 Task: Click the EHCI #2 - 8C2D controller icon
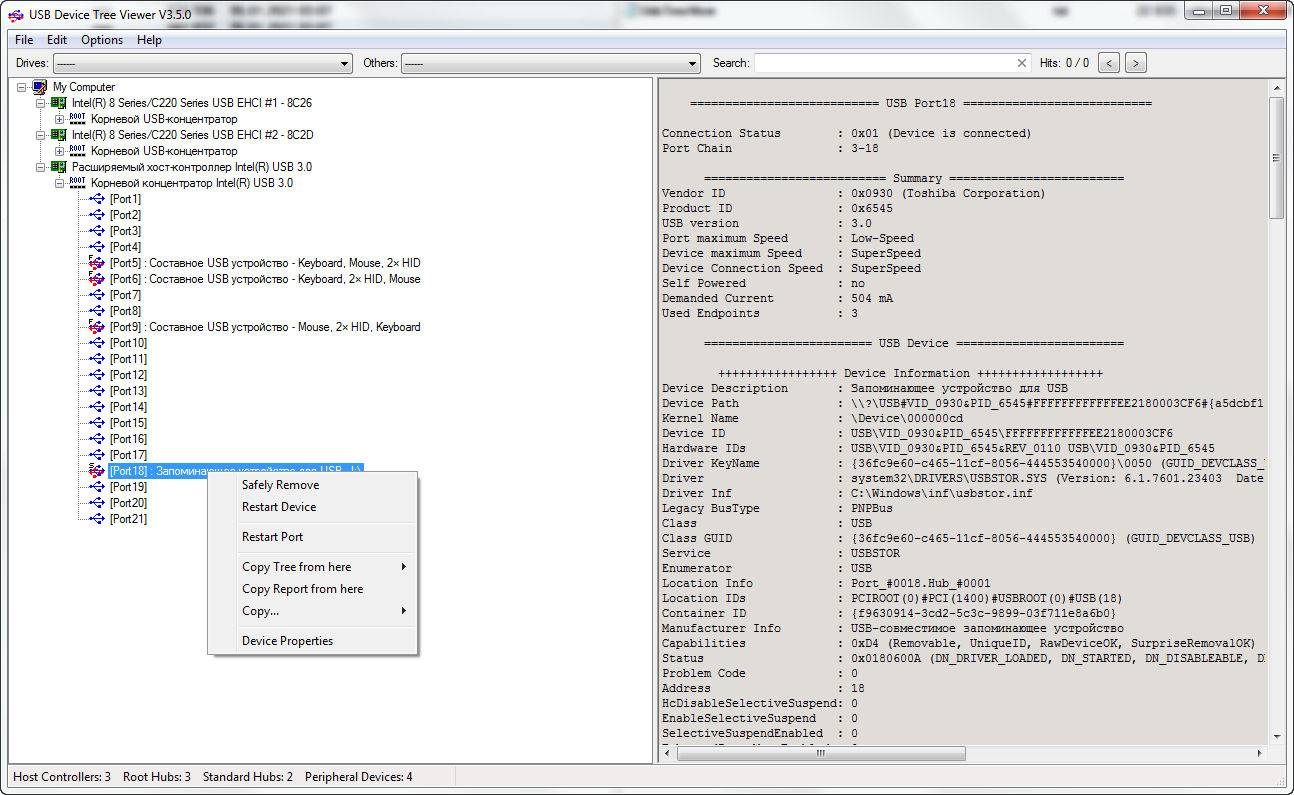pyautogui.click(x=59, y=135)
